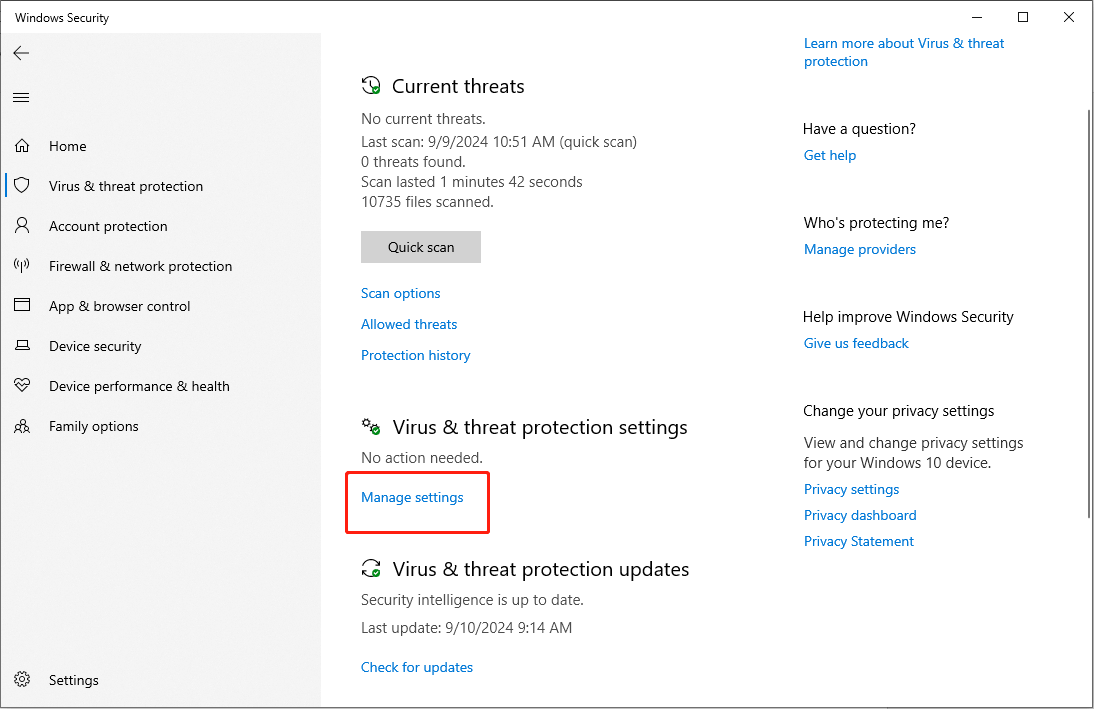The width and height of the screenshot is (1094, 709).
Task: Open Scan options link
Action: 400,293
